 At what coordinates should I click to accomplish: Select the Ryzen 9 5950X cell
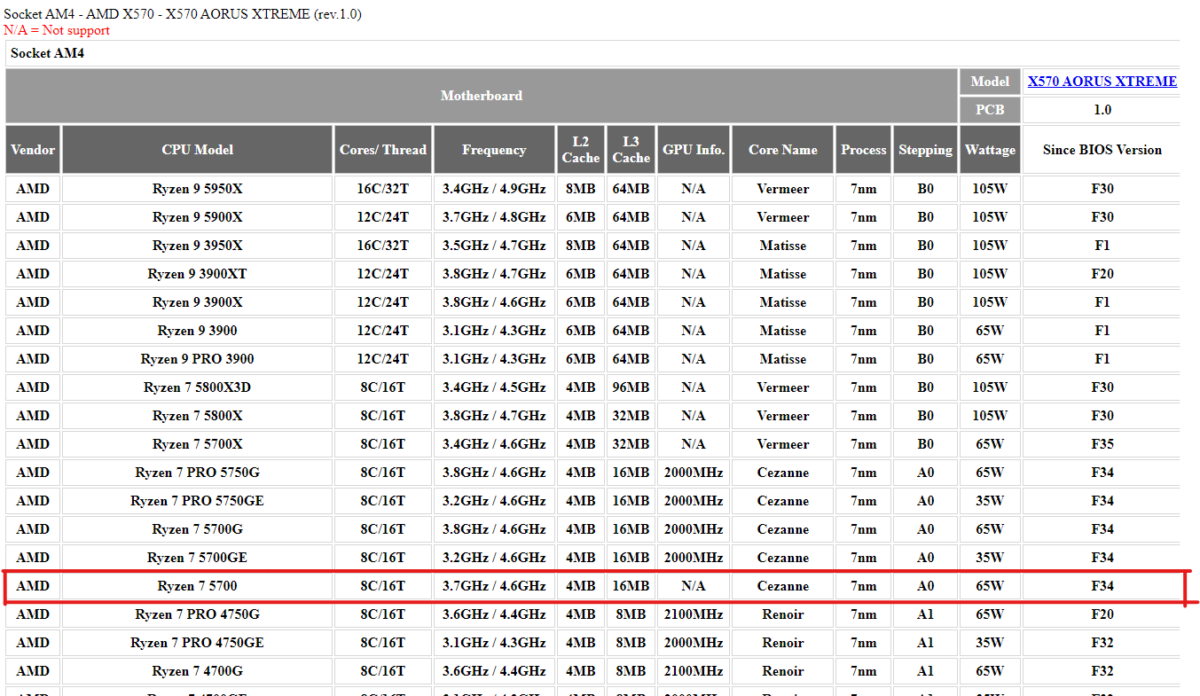[197, 189]
